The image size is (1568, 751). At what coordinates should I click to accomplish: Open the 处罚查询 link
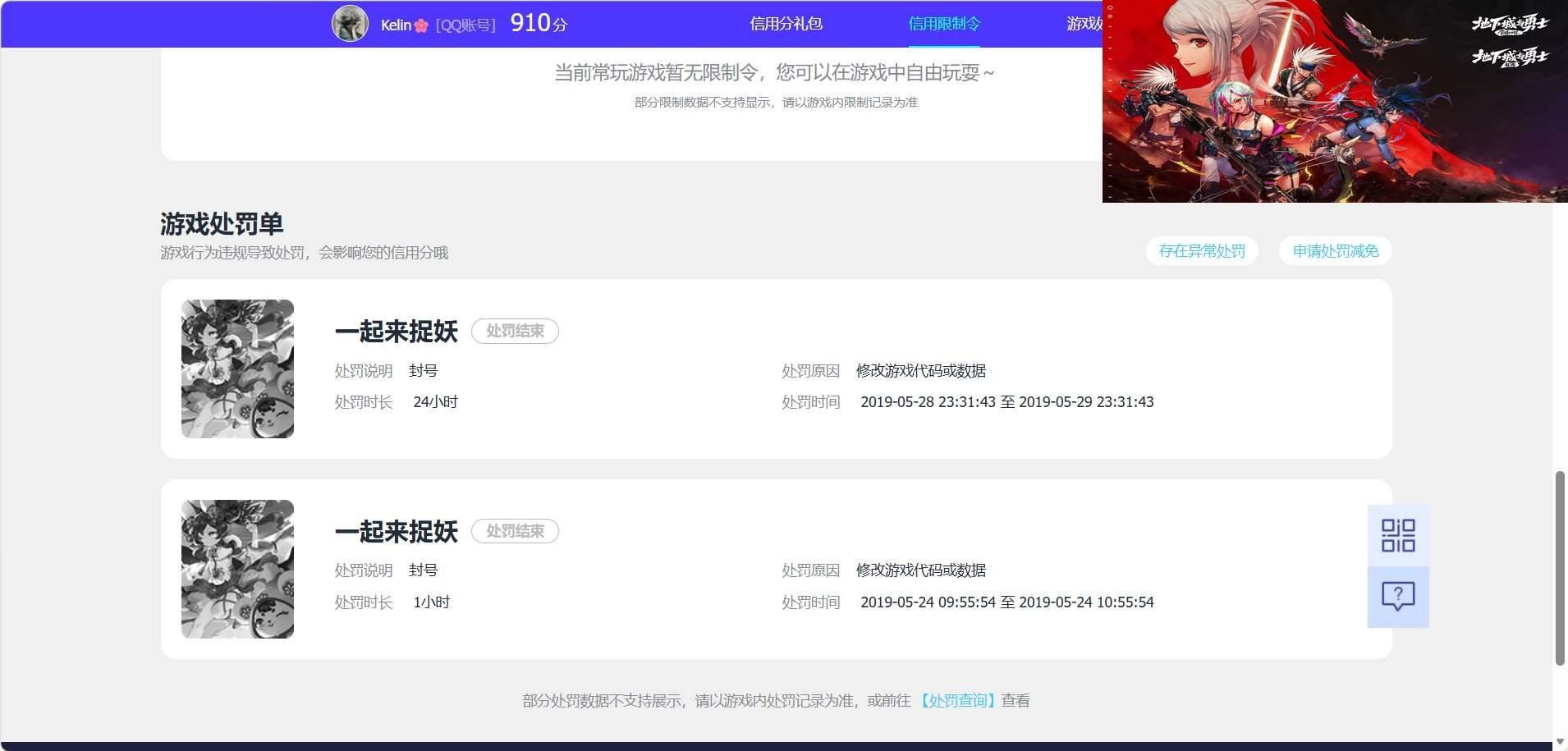[956, 700]
